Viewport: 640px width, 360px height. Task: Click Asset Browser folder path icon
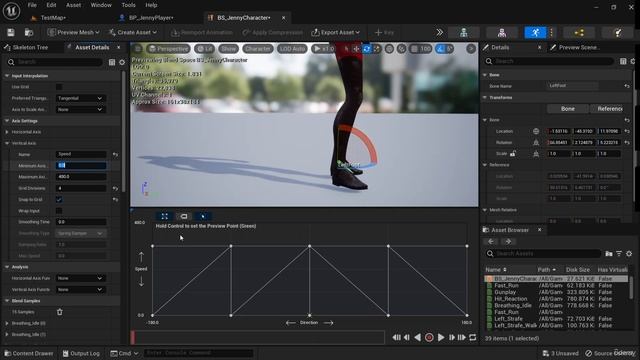[x=609, y=253]
